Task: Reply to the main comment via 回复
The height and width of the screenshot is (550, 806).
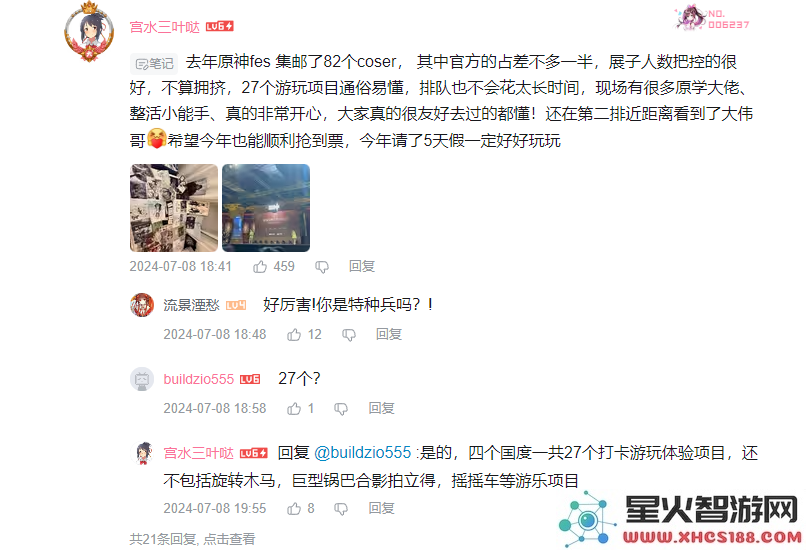Action: 362,266
